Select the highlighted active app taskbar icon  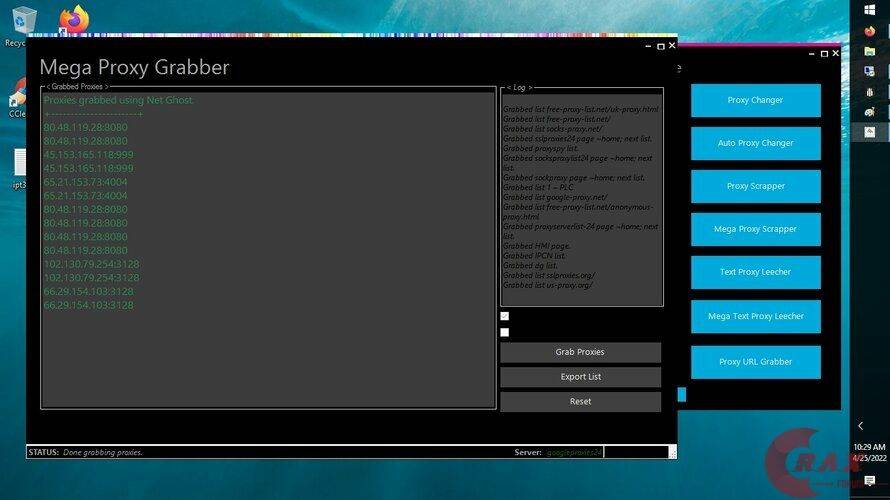coord(870,132)
